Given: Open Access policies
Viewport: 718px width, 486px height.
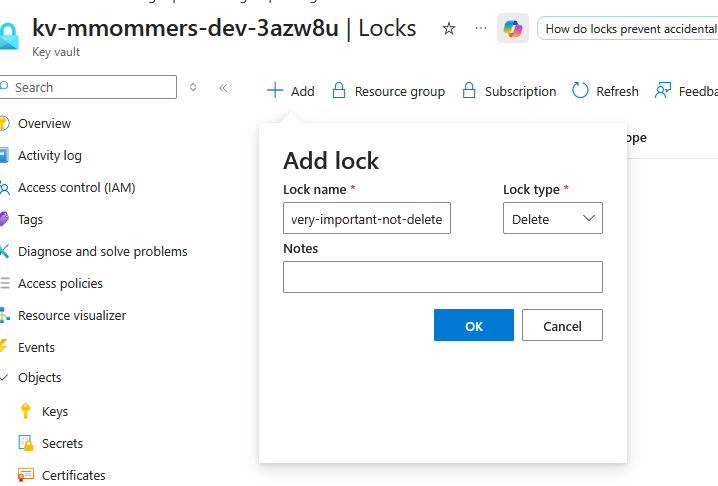Looking at the screenshot, I should coord(60,284).
